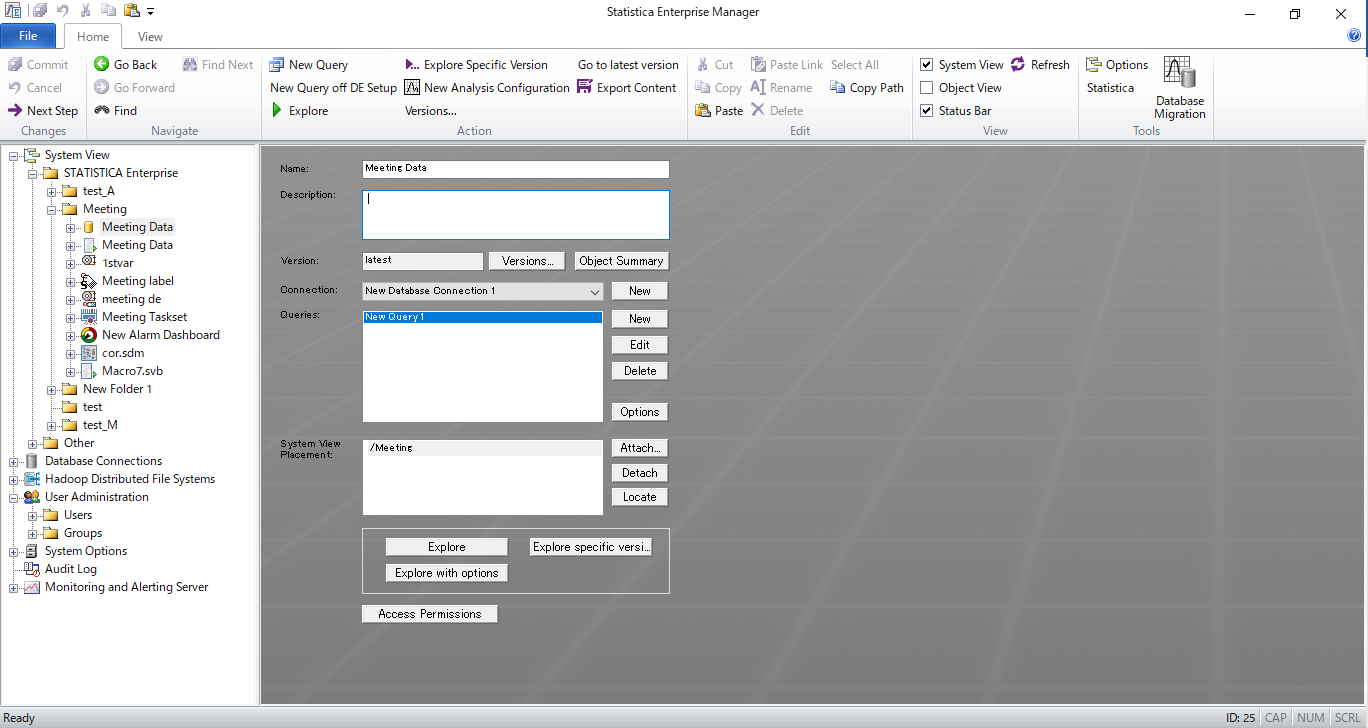
Task: Select the cor.sdm spreadsheet icon
Action: [88, 352]
